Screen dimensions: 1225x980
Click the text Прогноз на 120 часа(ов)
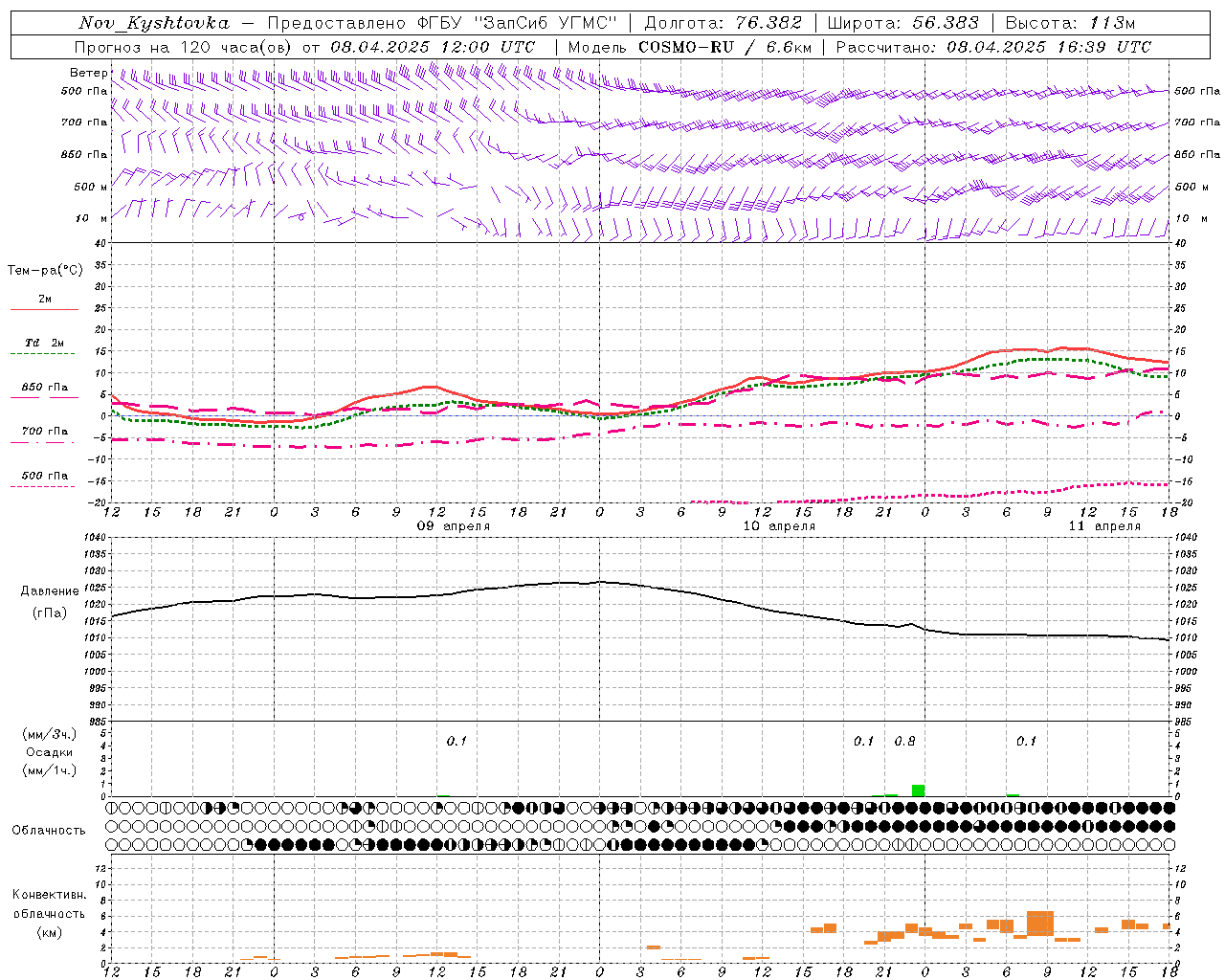pos(185,47)
